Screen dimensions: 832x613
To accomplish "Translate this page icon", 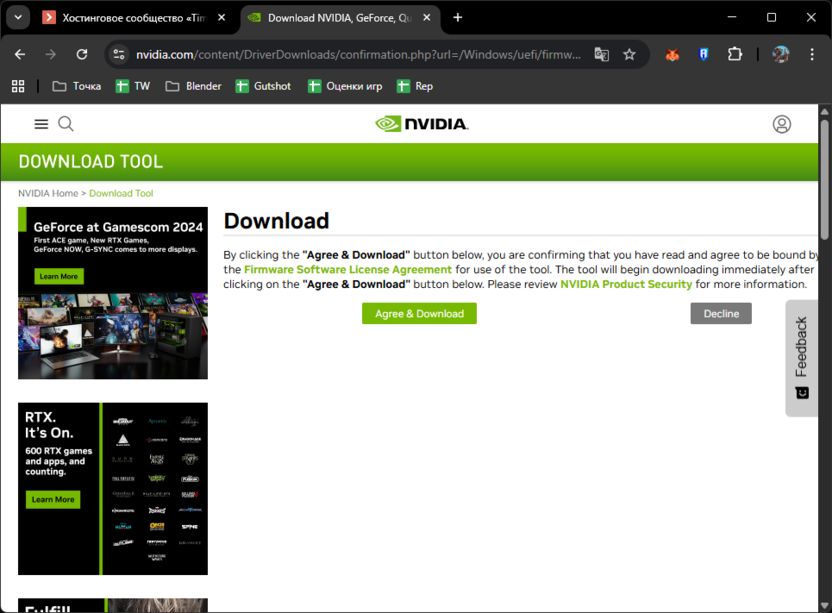I will (x=601, y=54).
